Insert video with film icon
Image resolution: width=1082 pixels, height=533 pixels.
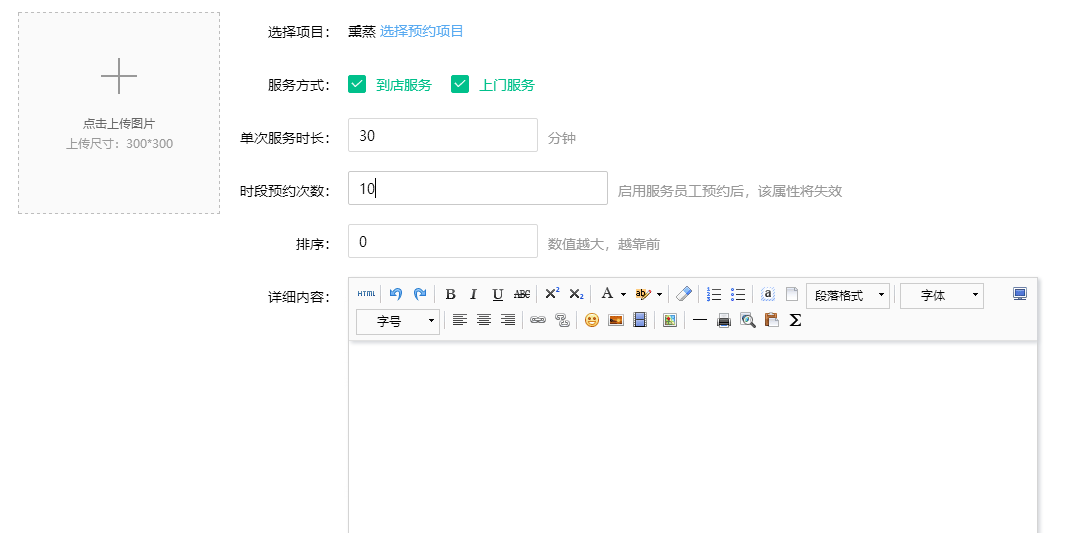tap(640, 320)
